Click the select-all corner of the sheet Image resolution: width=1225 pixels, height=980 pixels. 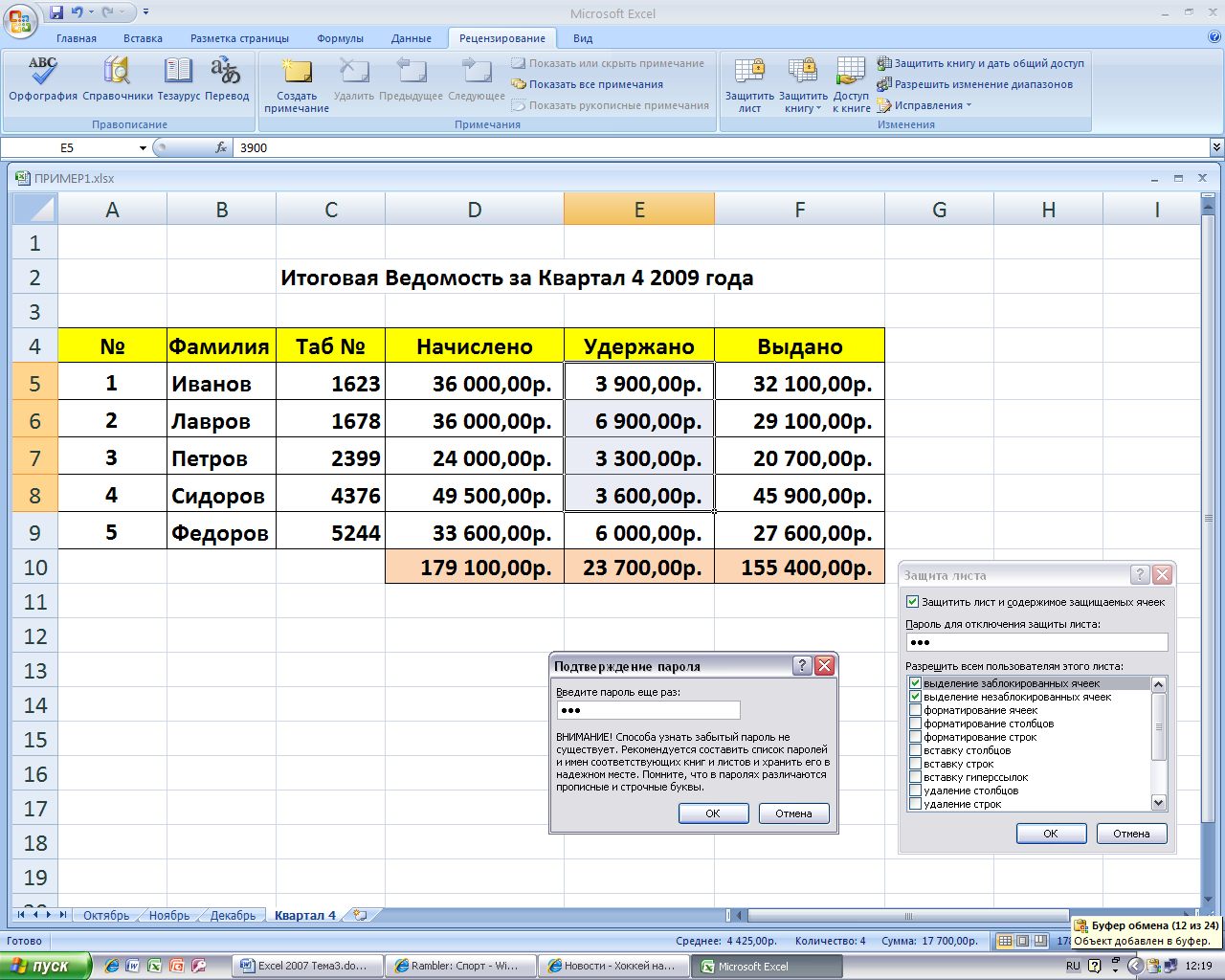(x=34, y=209)
